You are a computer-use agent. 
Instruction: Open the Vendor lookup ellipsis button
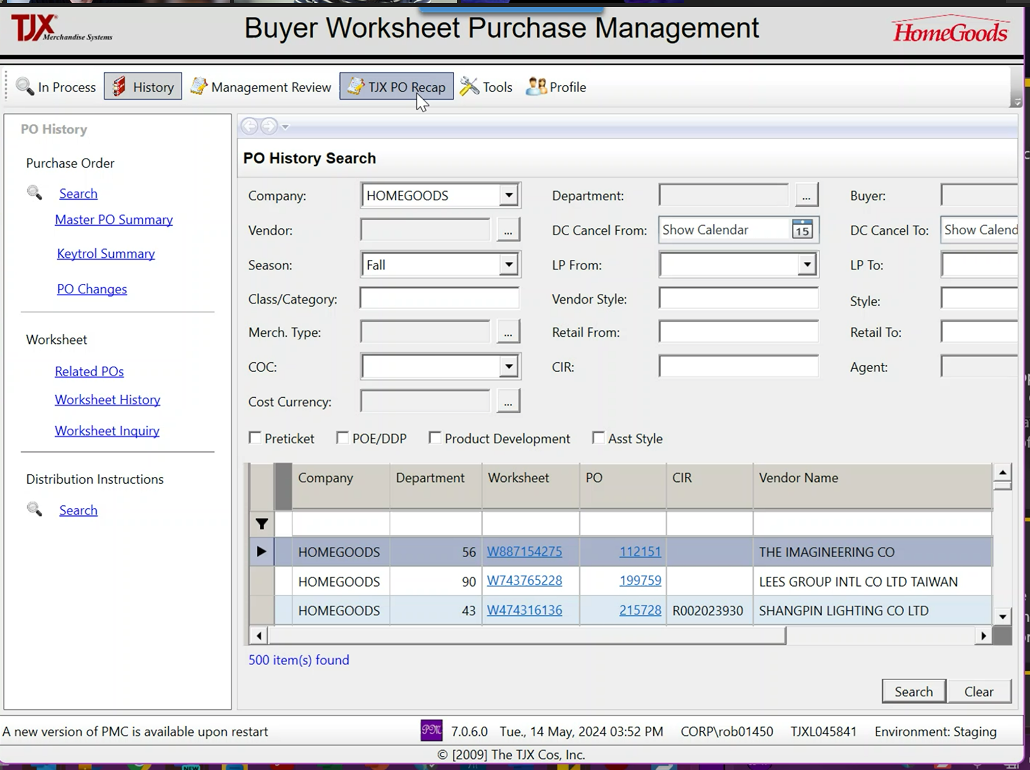click(508, 230)
